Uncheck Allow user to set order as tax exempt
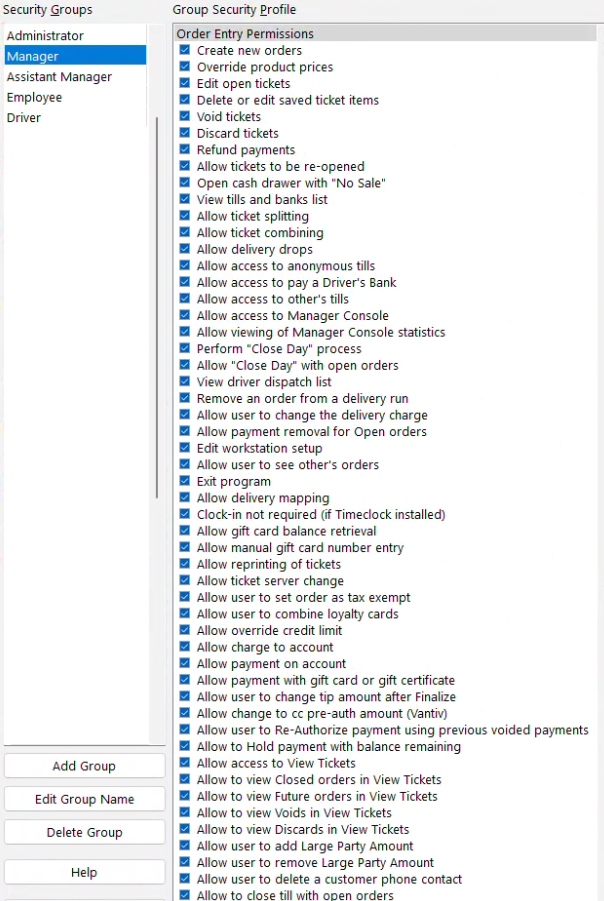The image size is (604, 901). click(x=184, y=597)
